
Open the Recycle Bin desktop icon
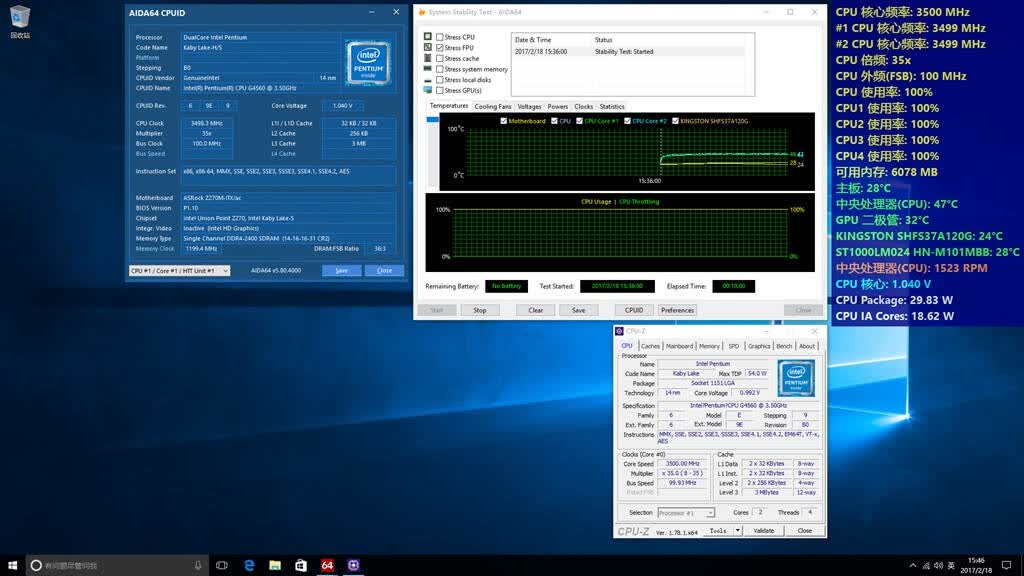20,22
